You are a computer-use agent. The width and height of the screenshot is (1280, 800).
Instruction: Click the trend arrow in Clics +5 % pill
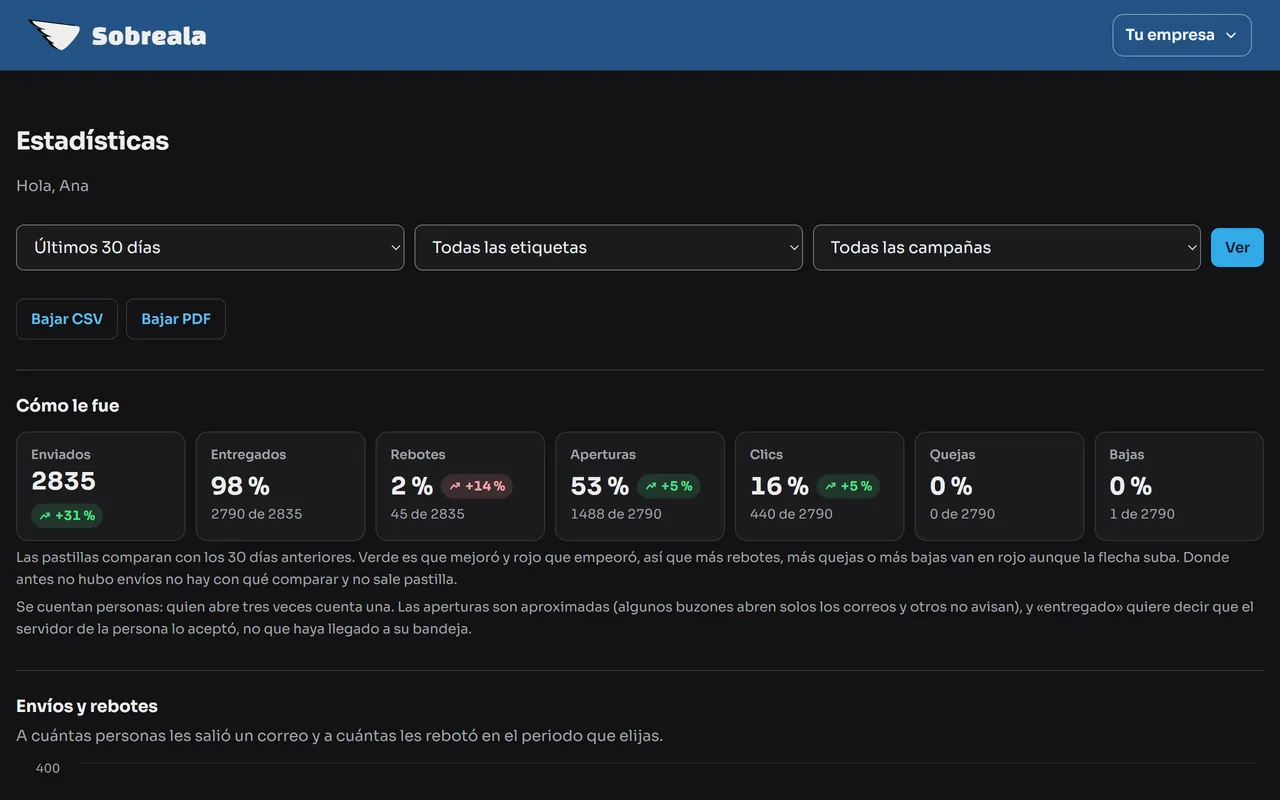point(831,486)
